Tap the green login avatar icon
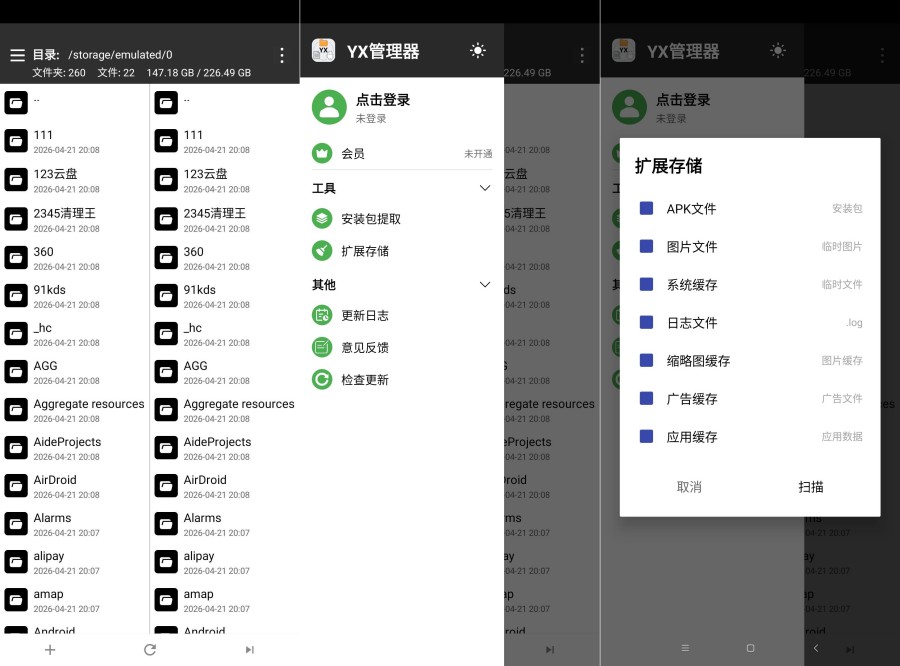Viewport: 900px width, 666px height. (329, 106)
